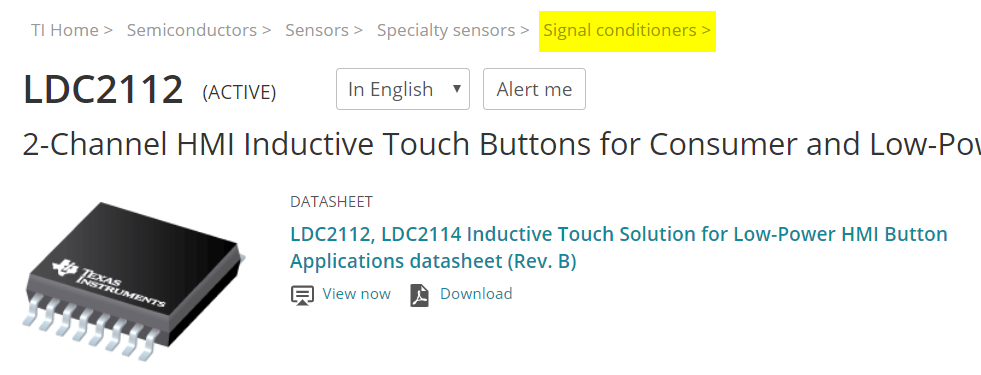Click the PDF download icon

pos(420,295)
